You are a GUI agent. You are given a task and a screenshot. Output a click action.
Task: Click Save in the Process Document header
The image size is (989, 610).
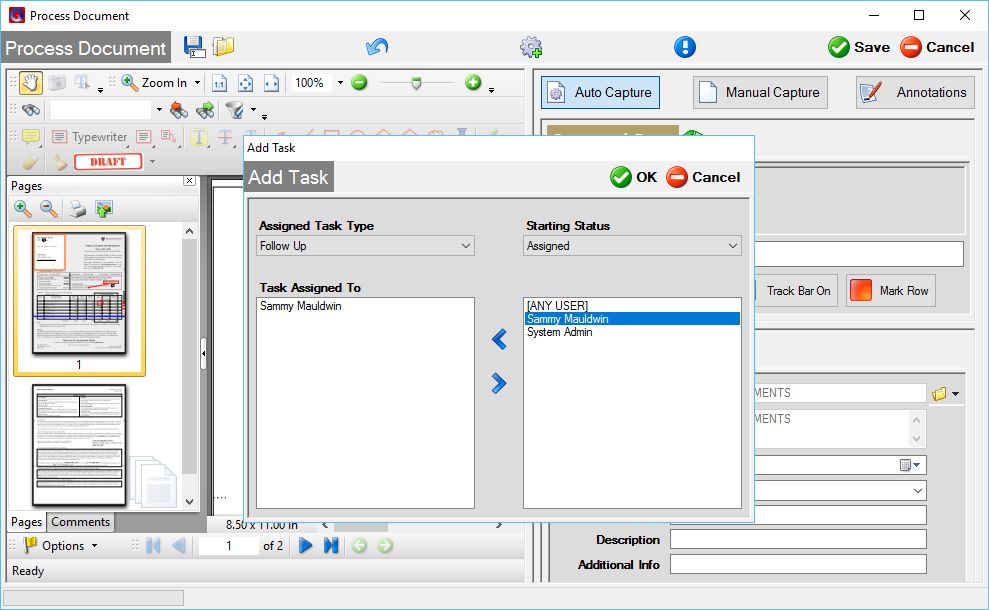coord(858,47)
